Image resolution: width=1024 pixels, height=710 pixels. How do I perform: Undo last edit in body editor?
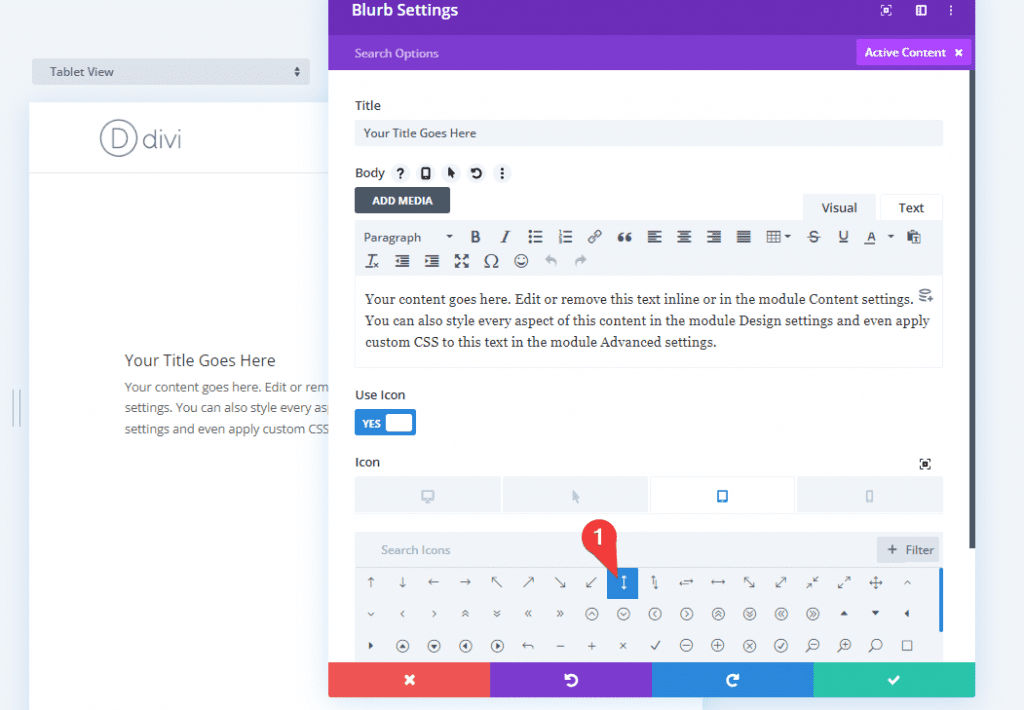pyautogui.click(x=551, y=261)
